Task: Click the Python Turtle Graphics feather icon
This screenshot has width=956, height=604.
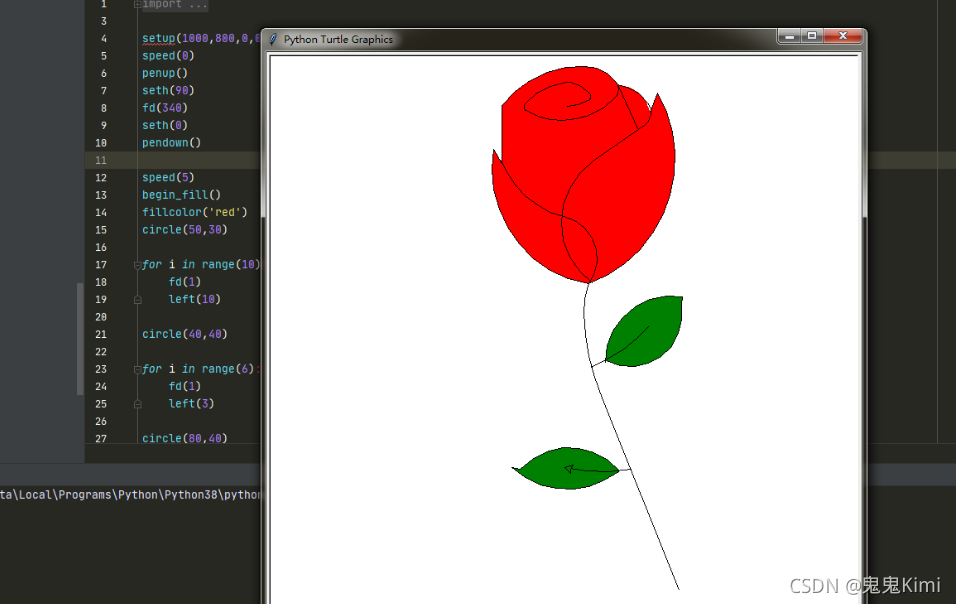Action: [274, 40]
